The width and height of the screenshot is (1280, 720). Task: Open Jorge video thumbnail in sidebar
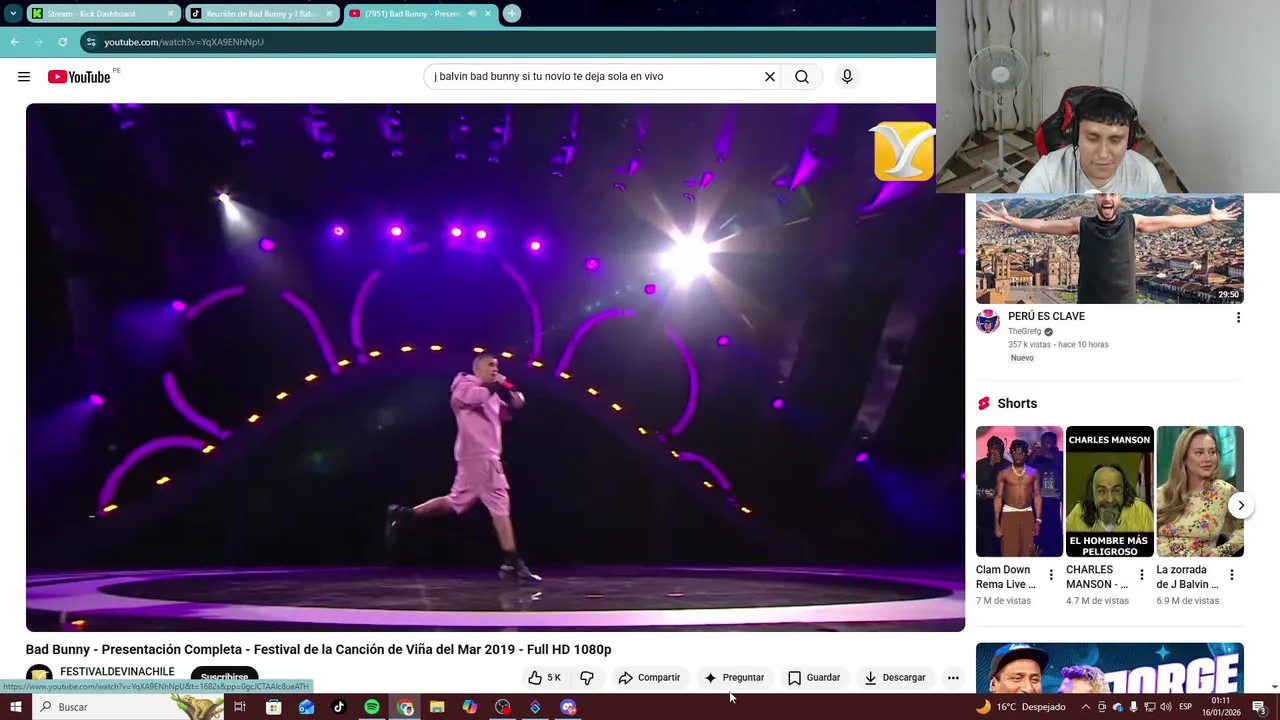pyautogui.click(x=1110, y=668)
